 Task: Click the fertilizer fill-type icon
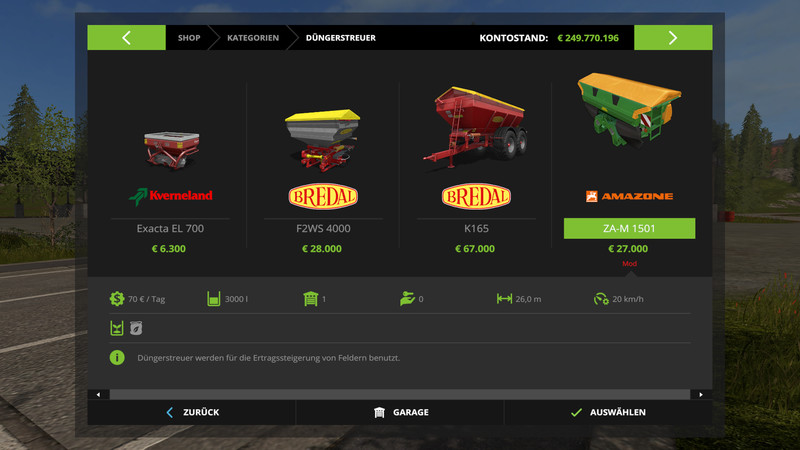[117, 328]
